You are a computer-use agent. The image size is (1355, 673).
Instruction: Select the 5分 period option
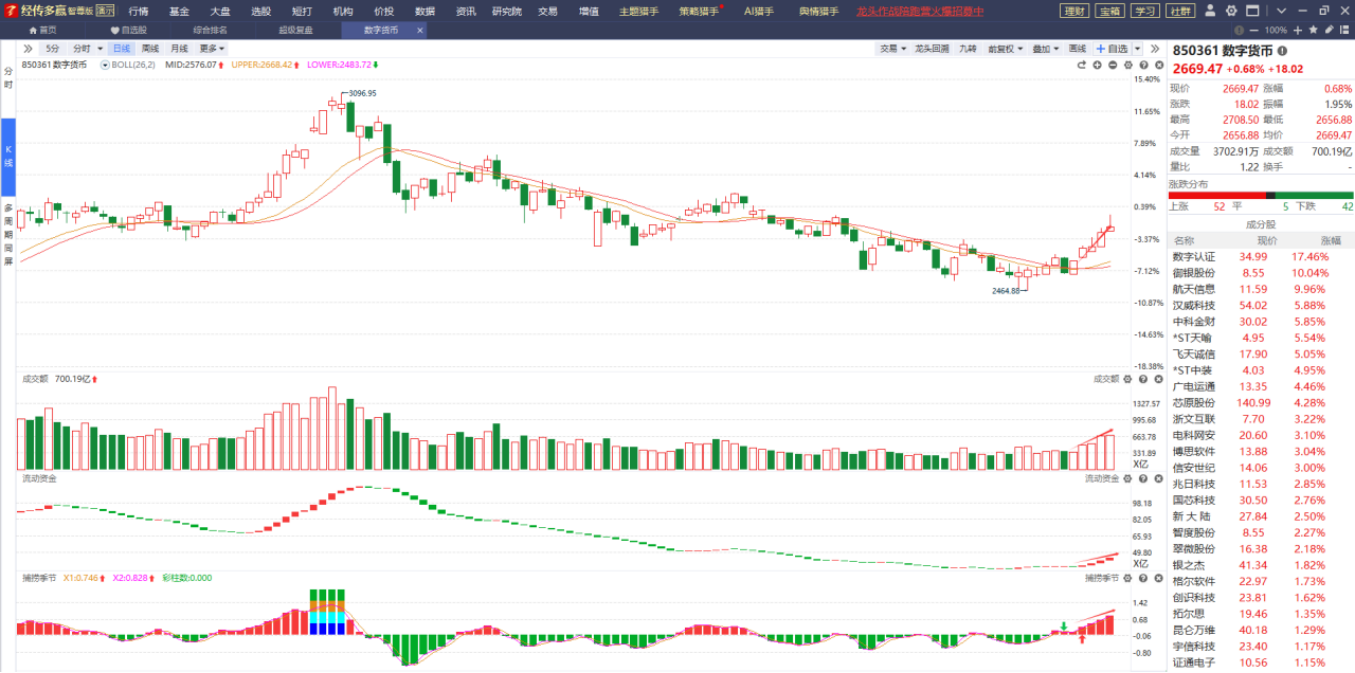point(52,48)
